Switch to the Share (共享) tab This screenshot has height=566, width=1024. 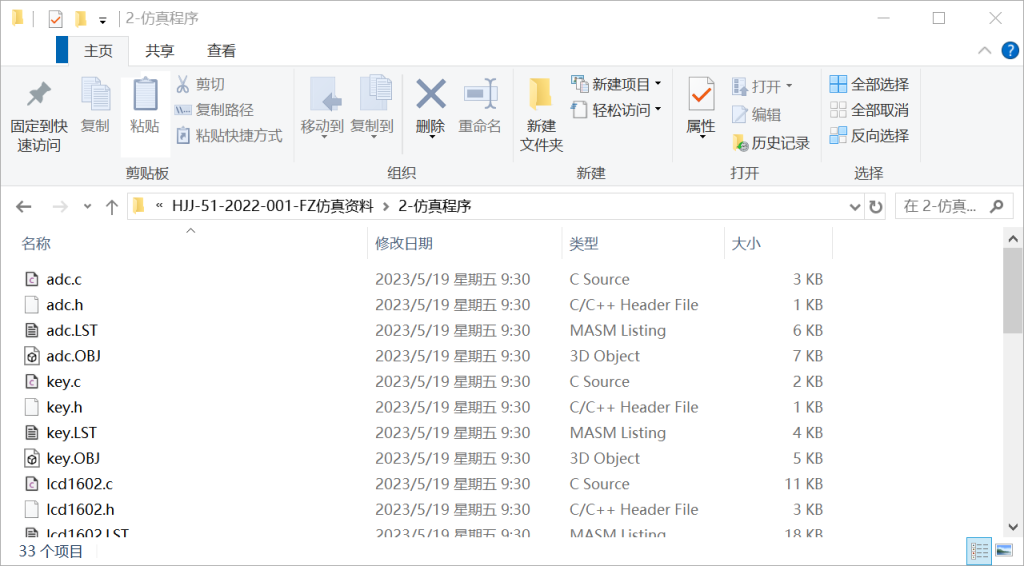click(160, 51)
